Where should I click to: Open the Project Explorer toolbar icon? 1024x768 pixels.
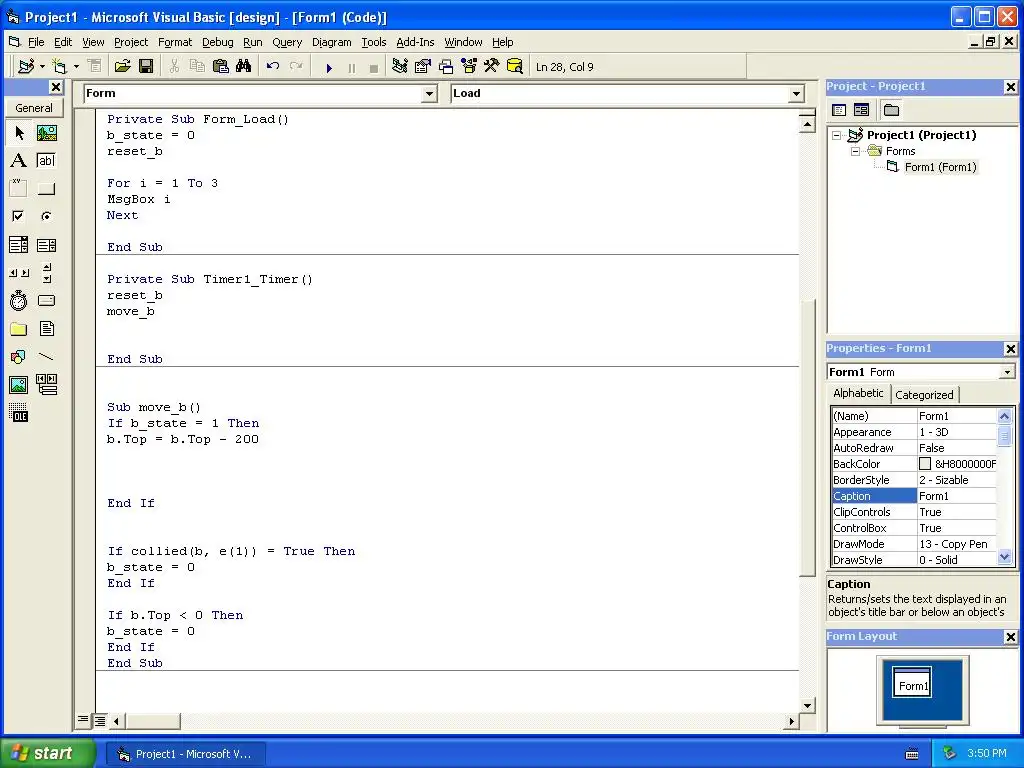coord(400,67)
